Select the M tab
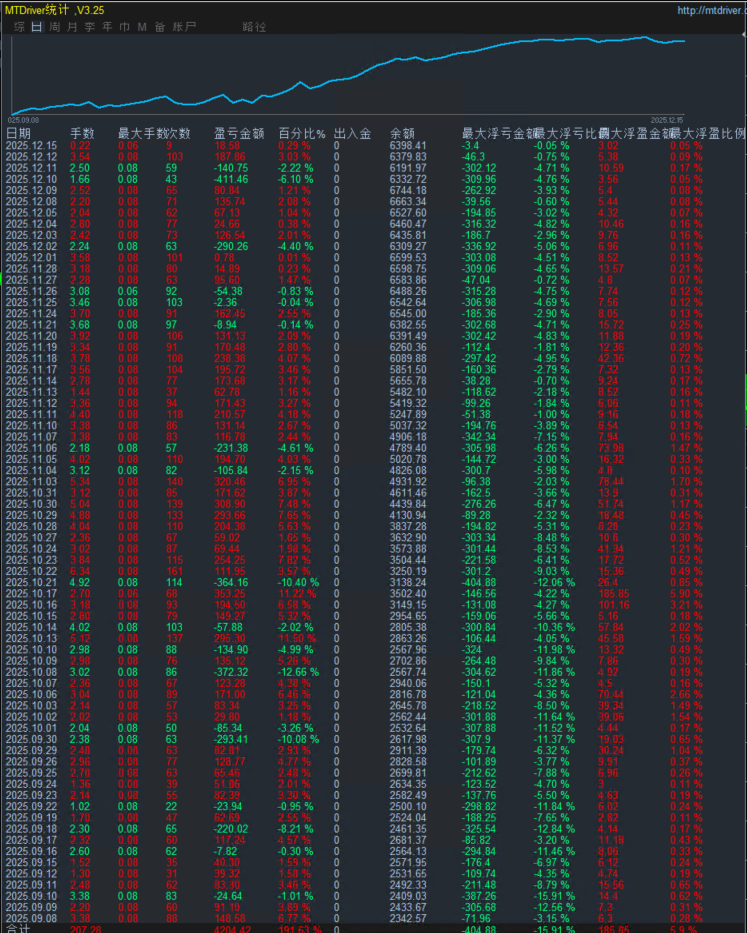 click(x=142, y=27)
